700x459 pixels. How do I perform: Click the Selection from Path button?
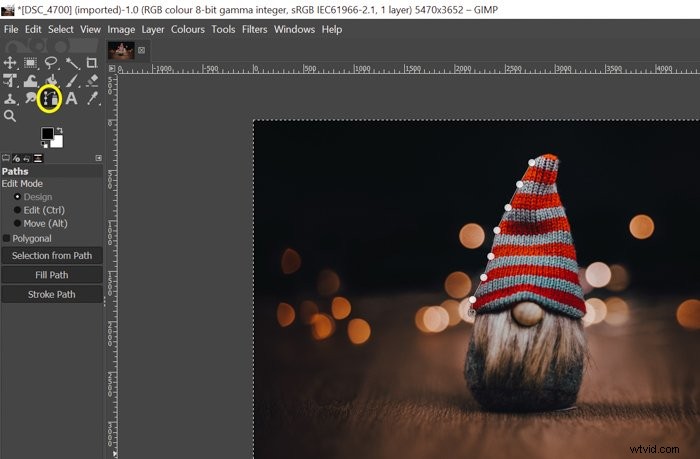point(52,256)
